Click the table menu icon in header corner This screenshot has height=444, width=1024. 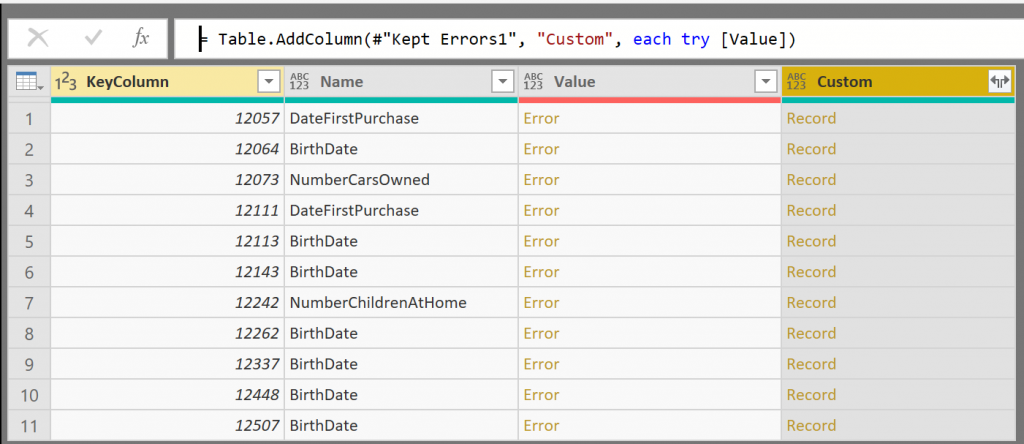click(29, 82)
